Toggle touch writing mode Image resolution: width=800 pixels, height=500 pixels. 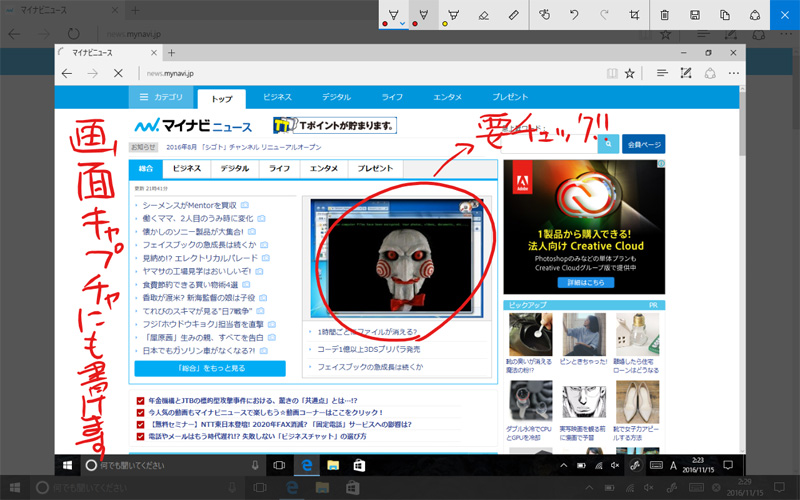[544, 15]
